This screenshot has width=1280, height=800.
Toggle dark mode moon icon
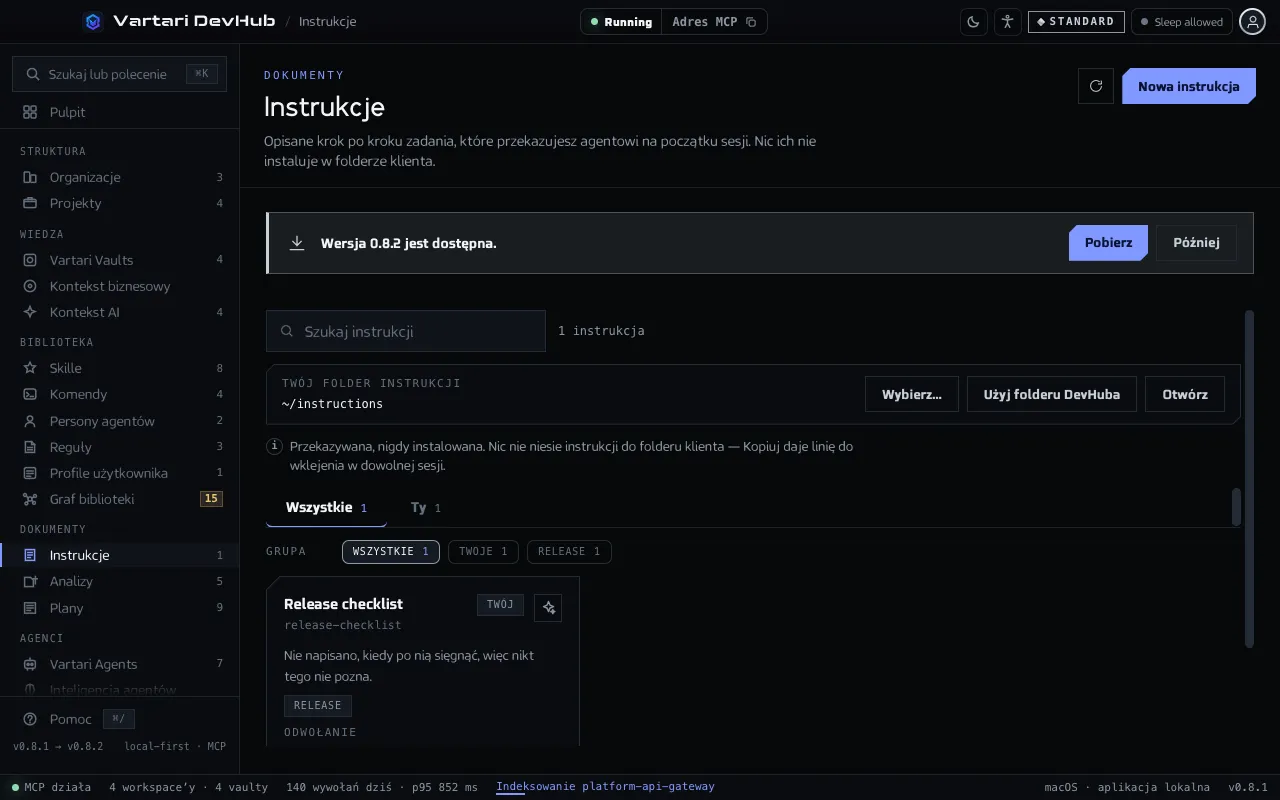click(973, 21)
